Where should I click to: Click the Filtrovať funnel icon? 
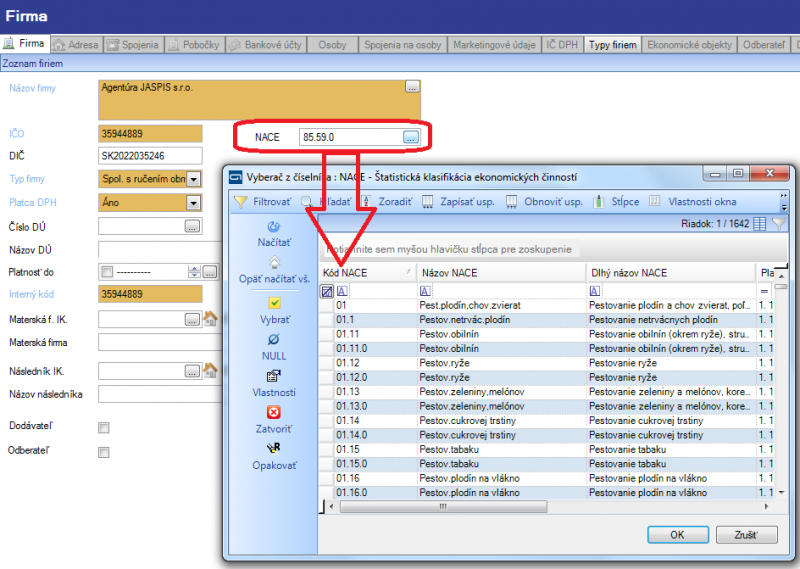[x=240, y=202]
